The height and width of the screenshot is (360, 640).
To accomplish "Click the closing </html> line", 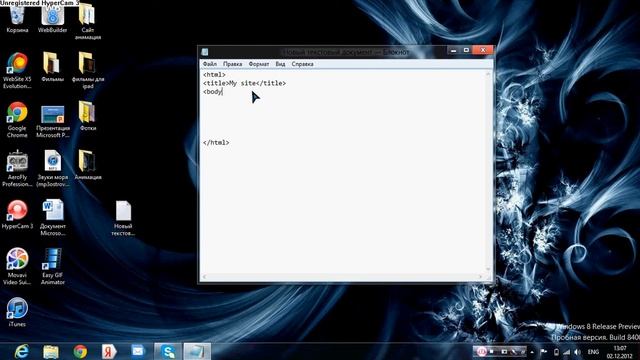I will coord(216,143).
